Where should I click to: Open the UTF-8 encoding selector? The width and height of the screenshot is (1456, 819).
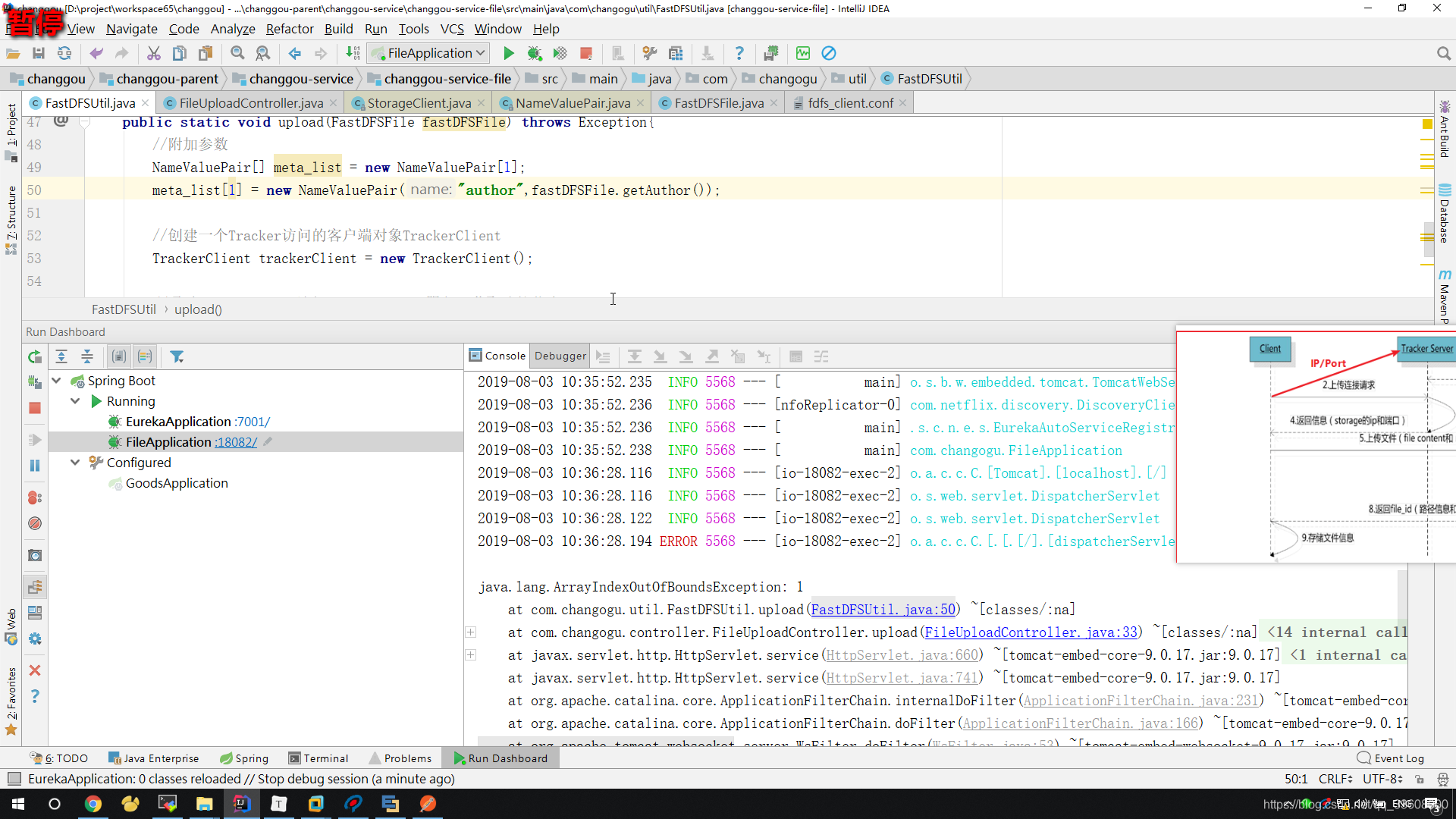click(x=1382, y=779)
